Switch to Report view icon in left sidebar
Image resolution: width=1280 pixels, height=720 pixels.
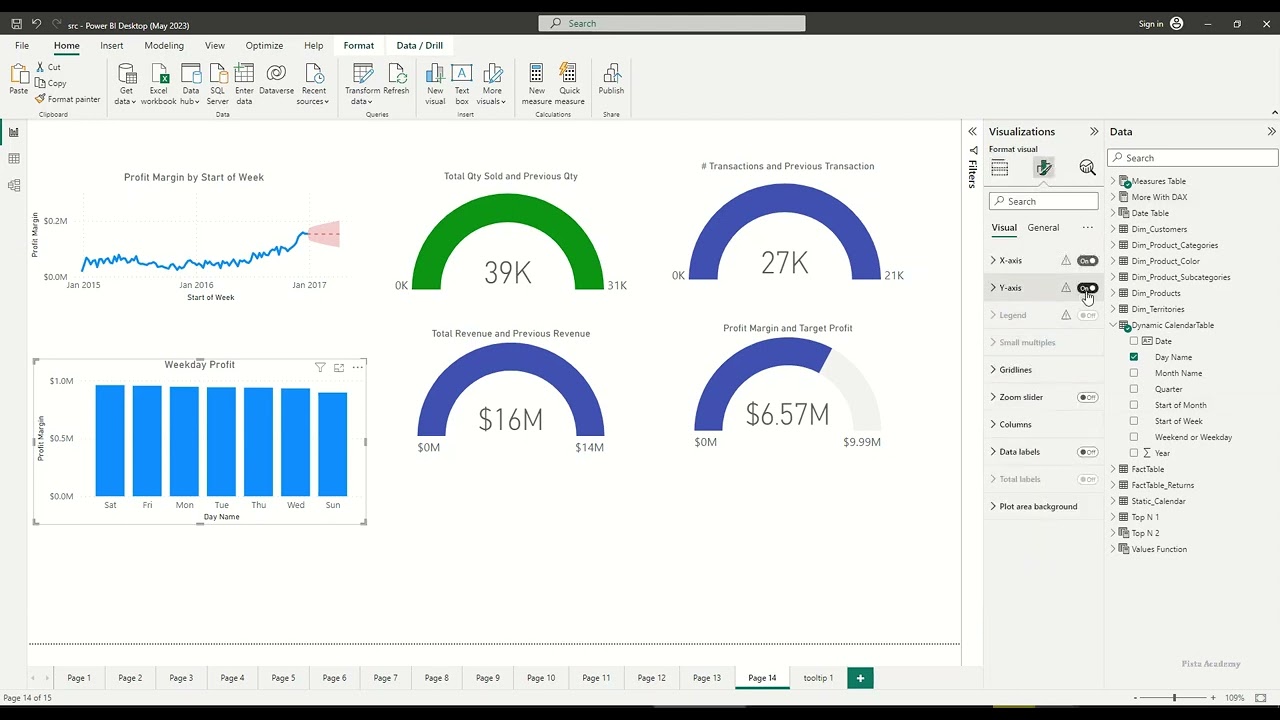click(14, 132)
